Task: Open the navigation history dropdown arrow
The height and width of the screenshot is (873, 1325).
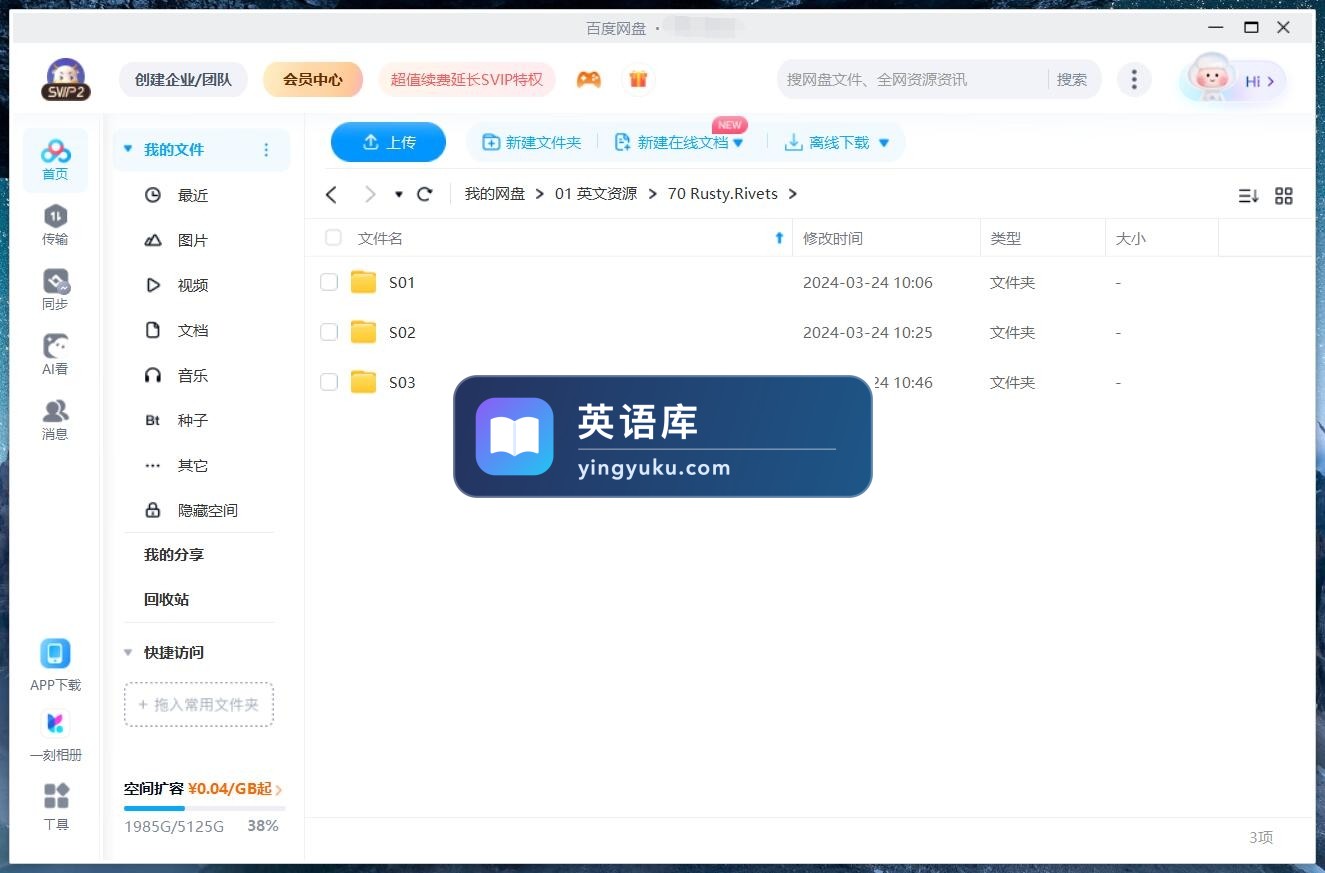Action: (x=398, y=194)
